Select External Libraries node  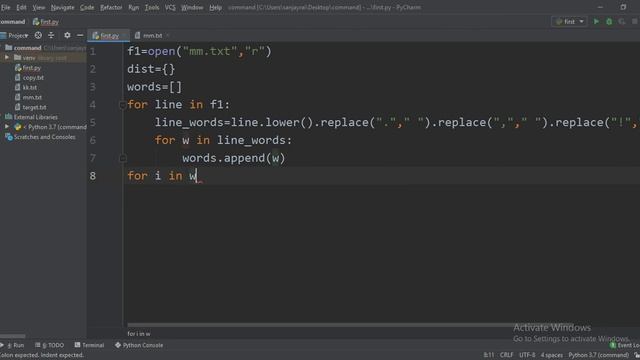click(x=36, y=117)
